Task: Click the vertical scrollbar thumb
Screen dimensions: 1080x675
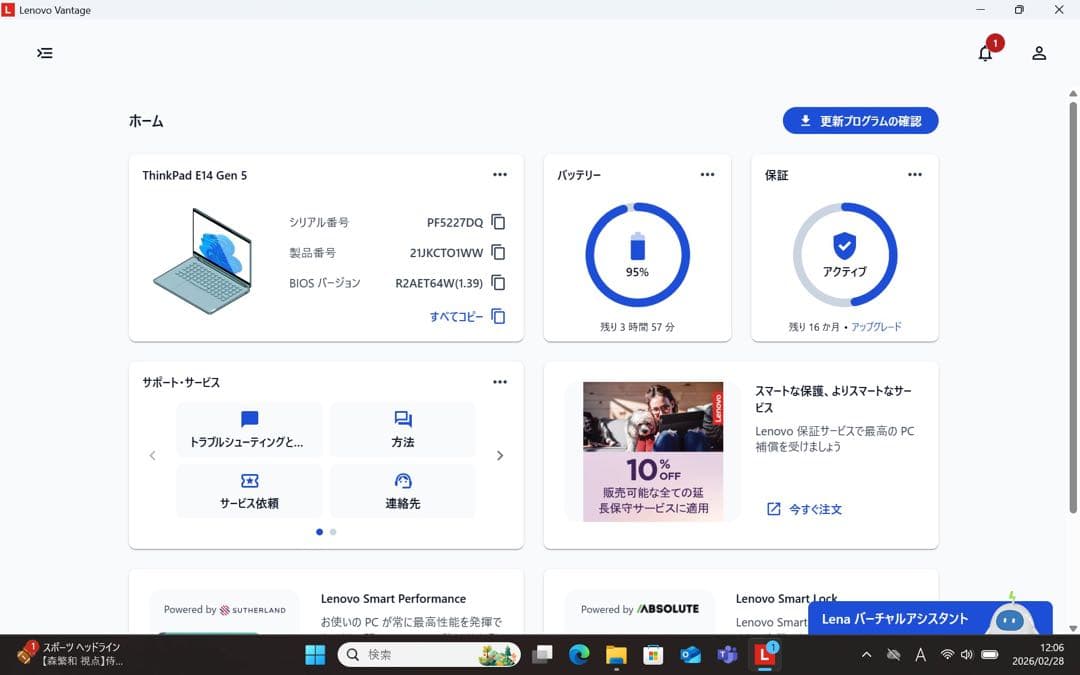Action: (x=1073, y=307)
